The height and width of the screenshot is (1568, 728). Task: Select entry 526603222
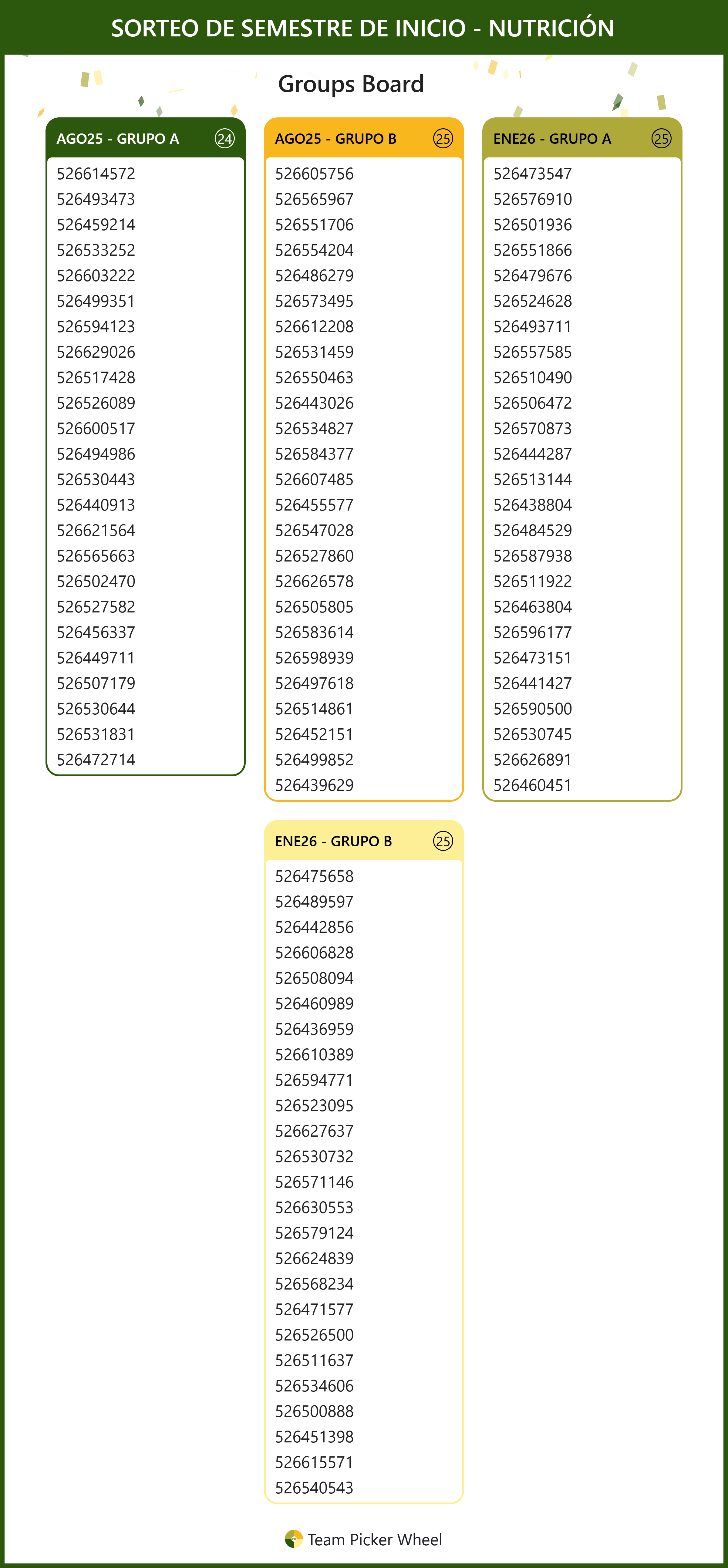coord(96,276)
